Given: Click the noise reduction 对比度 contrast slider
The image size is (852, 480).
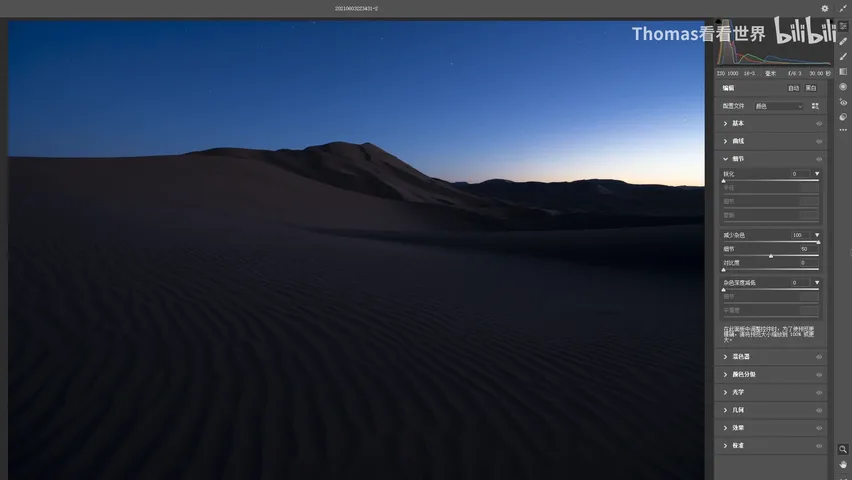Looking at the screenshot, I should [771, 269].
